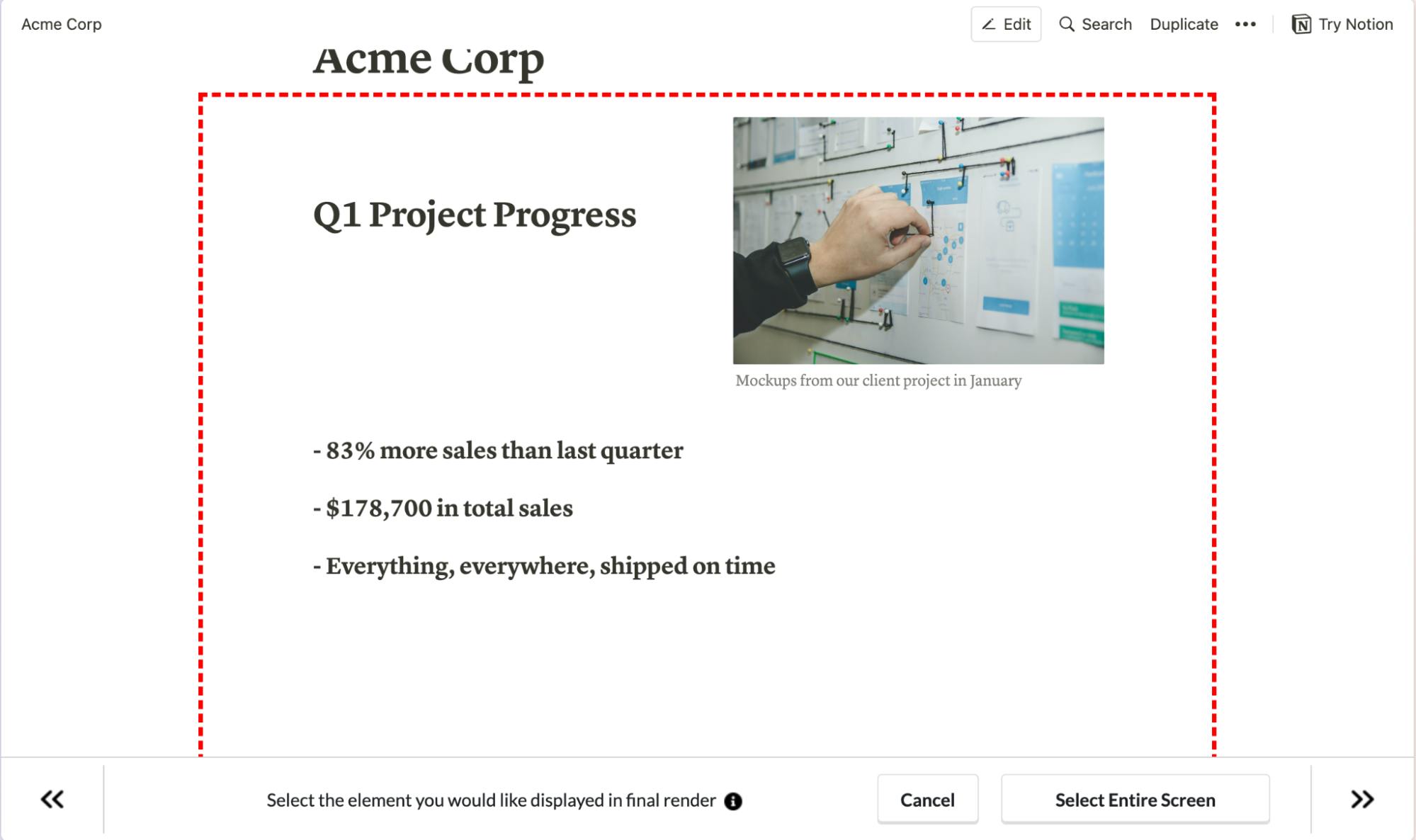Viewport: 1416px width, 840px height.
Task: Select the entire screen option
Action: tap(1135, 800)
